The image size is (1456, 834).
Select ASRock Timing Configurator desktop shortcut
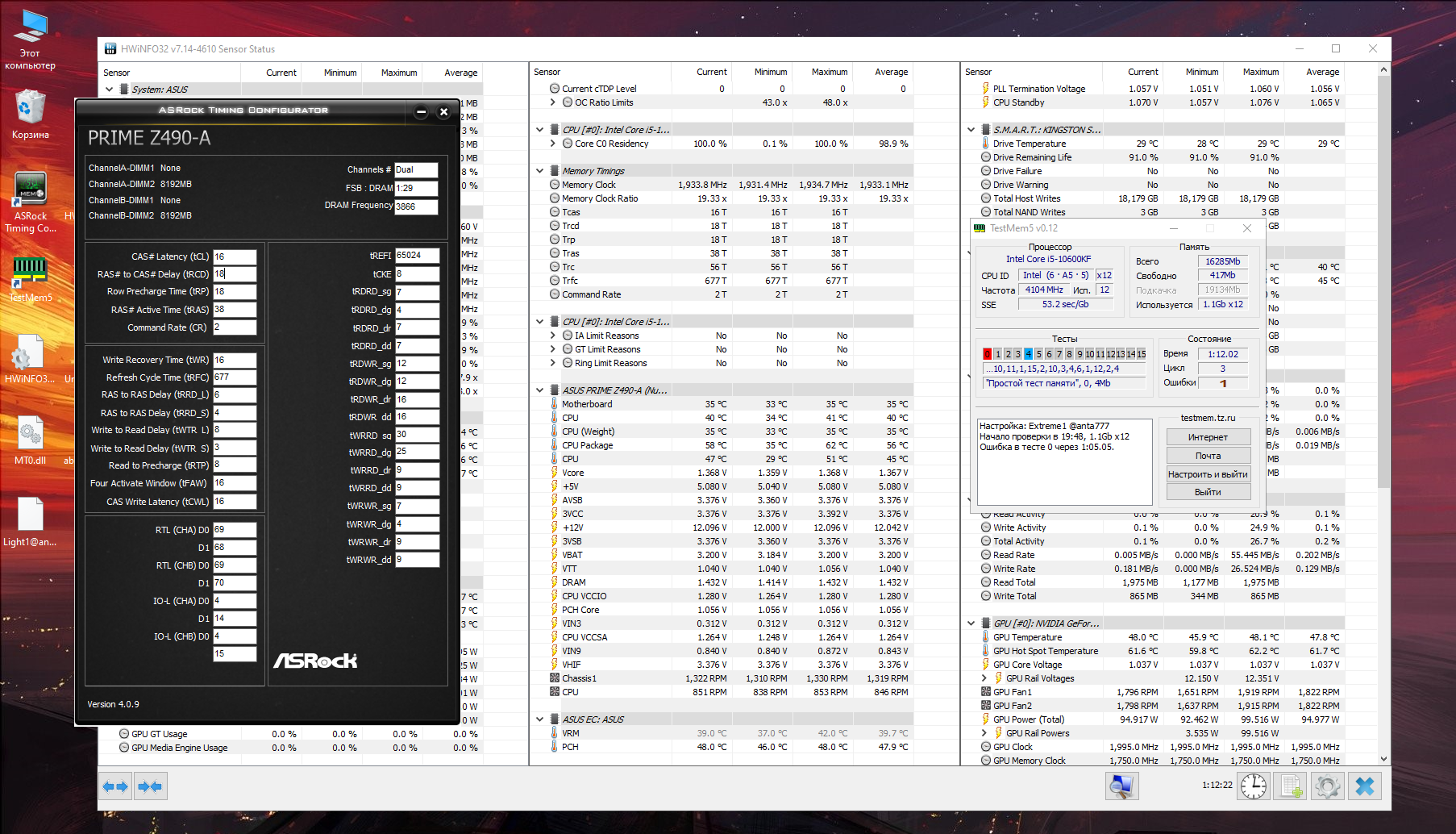tap(31, 202)
